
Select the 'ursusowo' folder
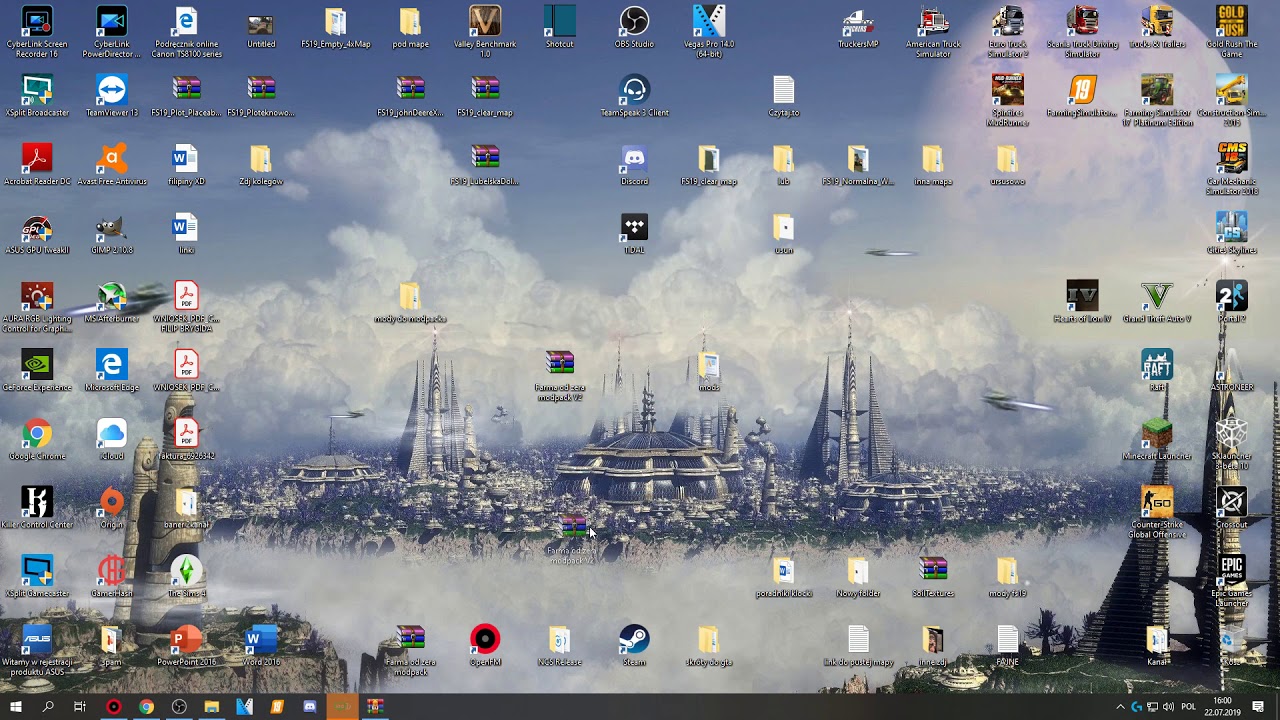1007,165
